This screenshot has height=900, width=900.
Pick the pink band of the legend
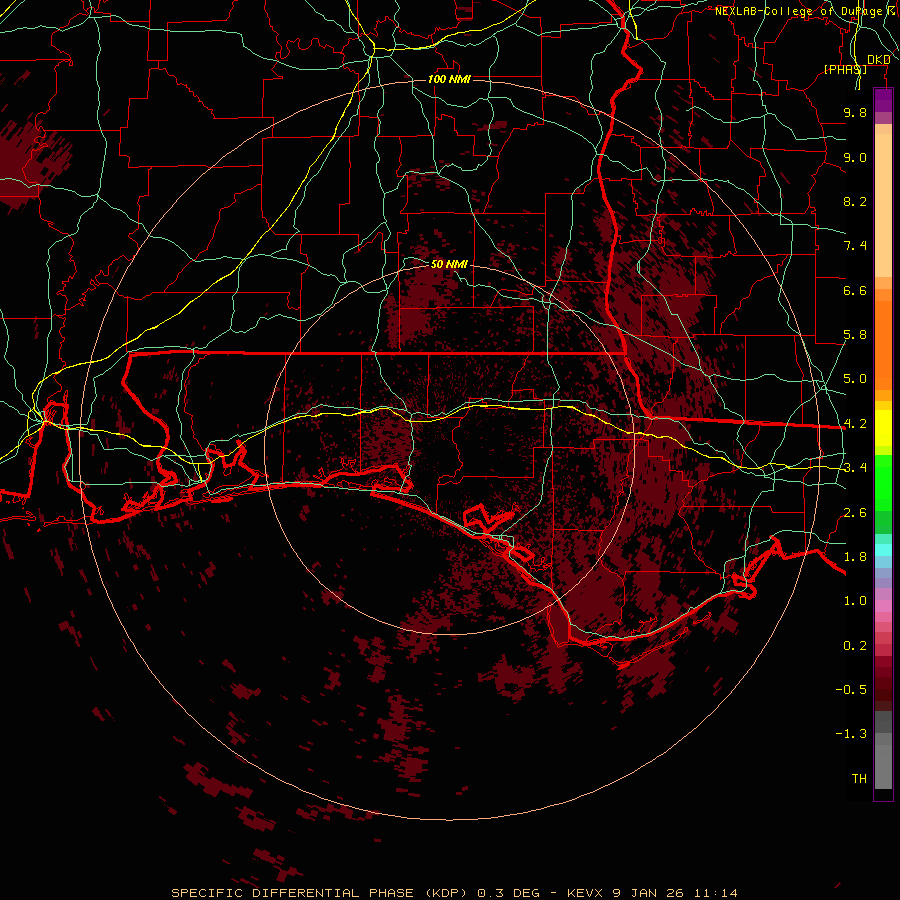[883, 606]
